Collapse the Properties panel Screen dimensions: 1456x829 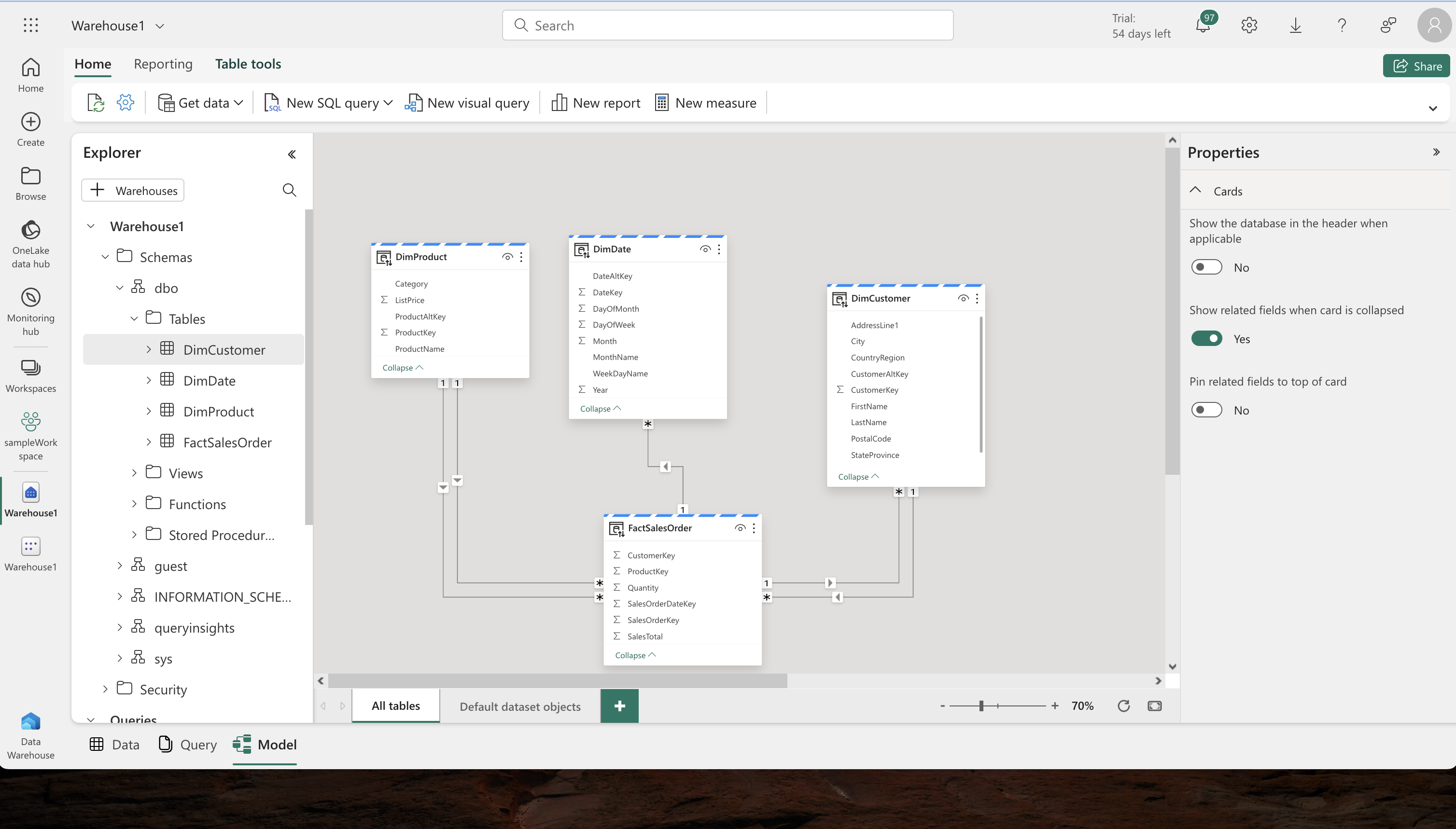coord(1436,152)
